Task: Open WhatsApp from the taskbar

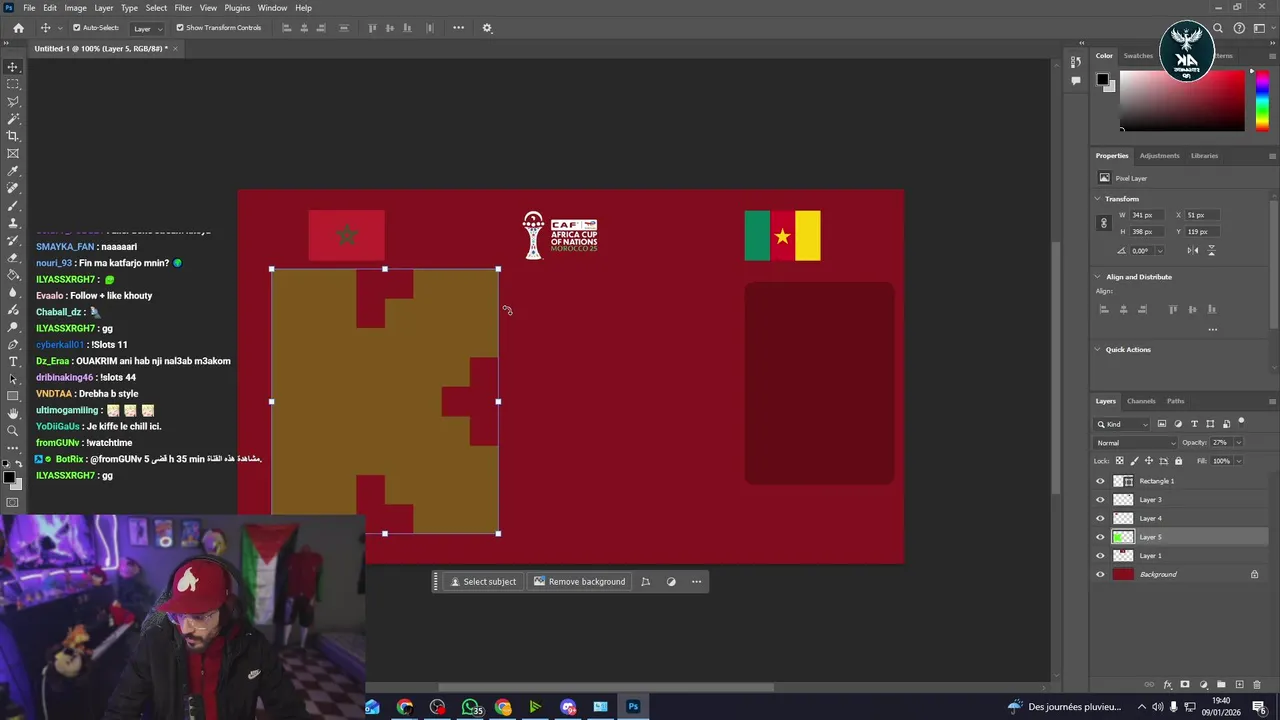Action: 470,707
